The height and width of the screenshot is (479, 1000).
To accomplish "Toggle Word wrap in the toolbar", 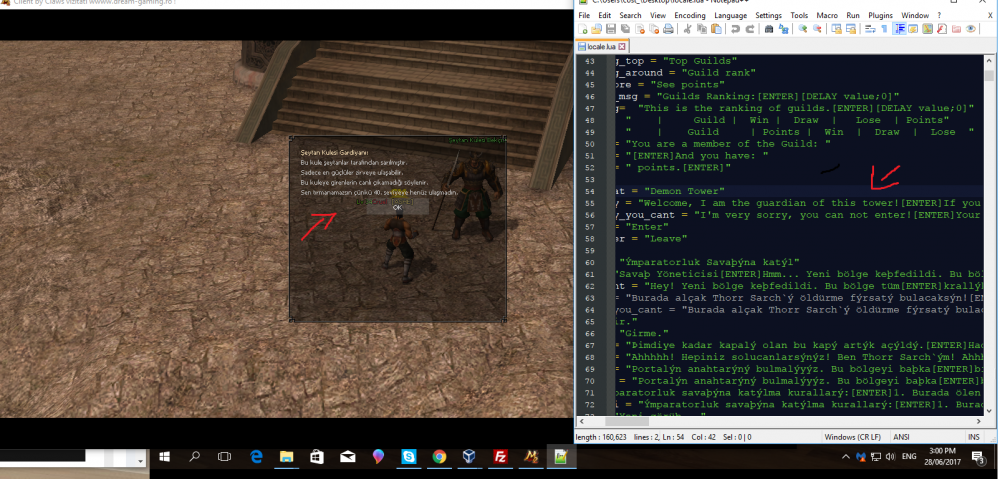I will click(x=870, y=29).
